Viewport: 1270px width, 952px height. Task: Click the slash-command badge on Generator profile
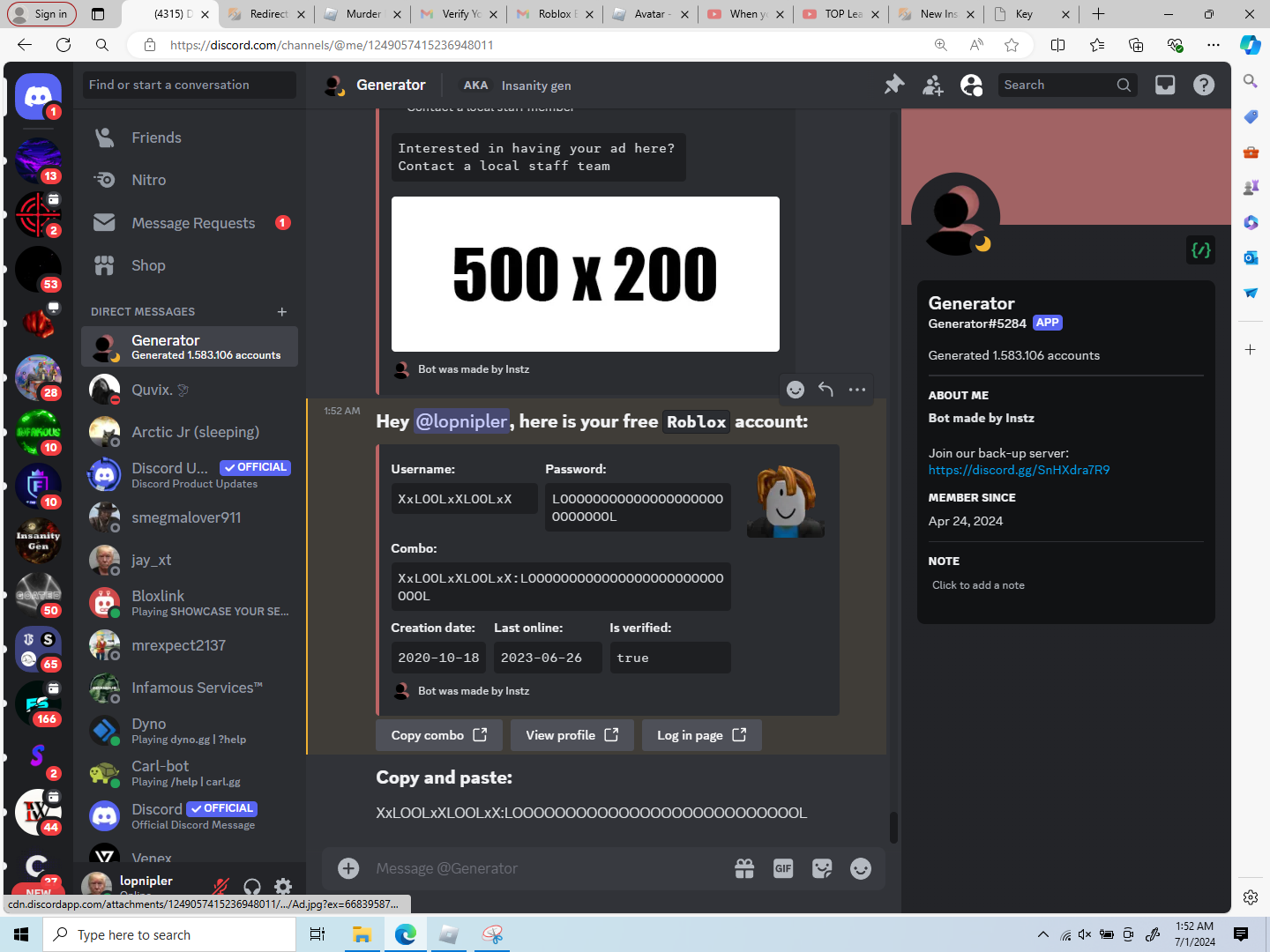point(1201,250)
